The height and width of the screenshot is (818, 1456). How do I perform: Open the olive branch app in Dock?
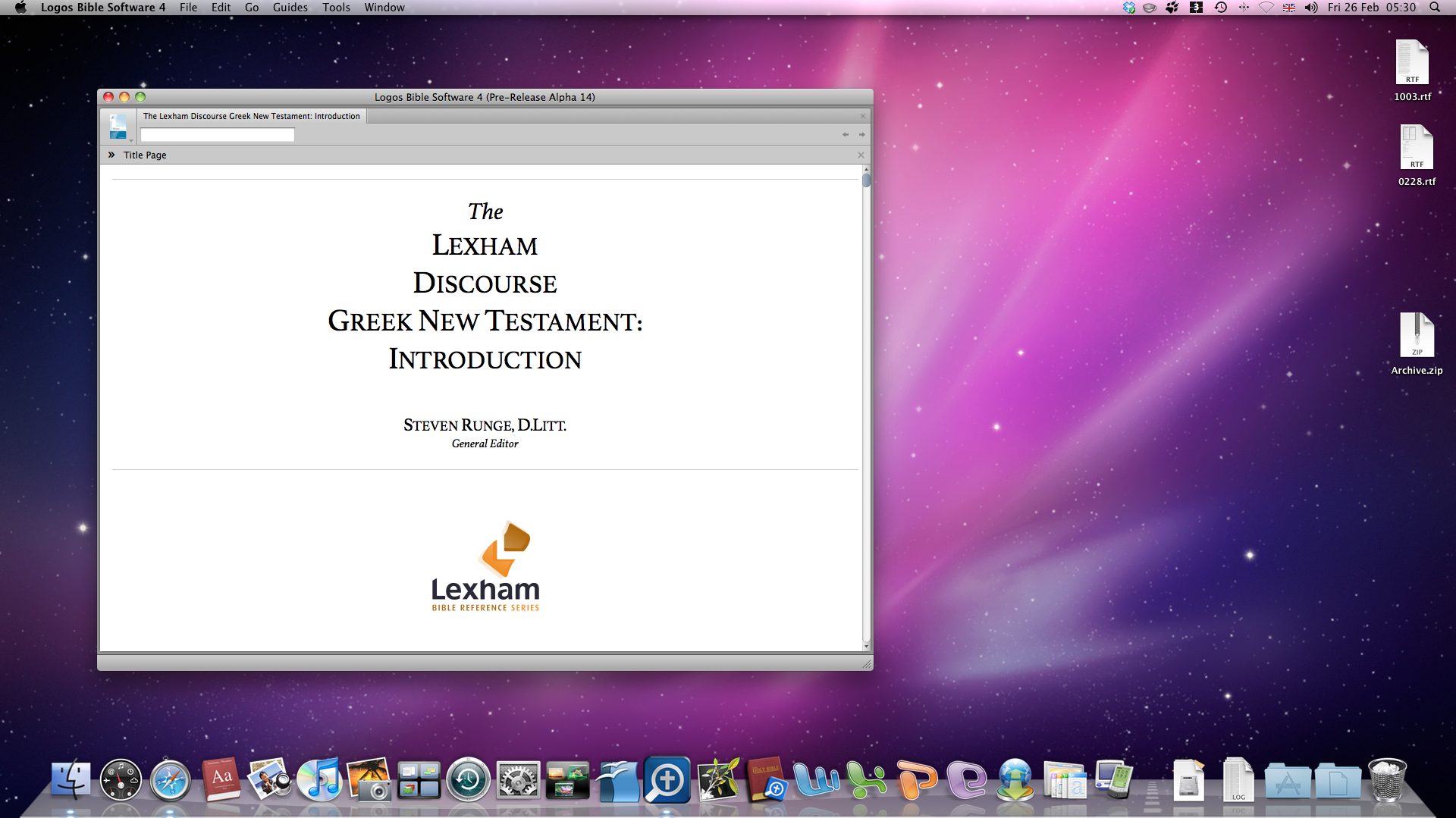[x=717, y=780]
